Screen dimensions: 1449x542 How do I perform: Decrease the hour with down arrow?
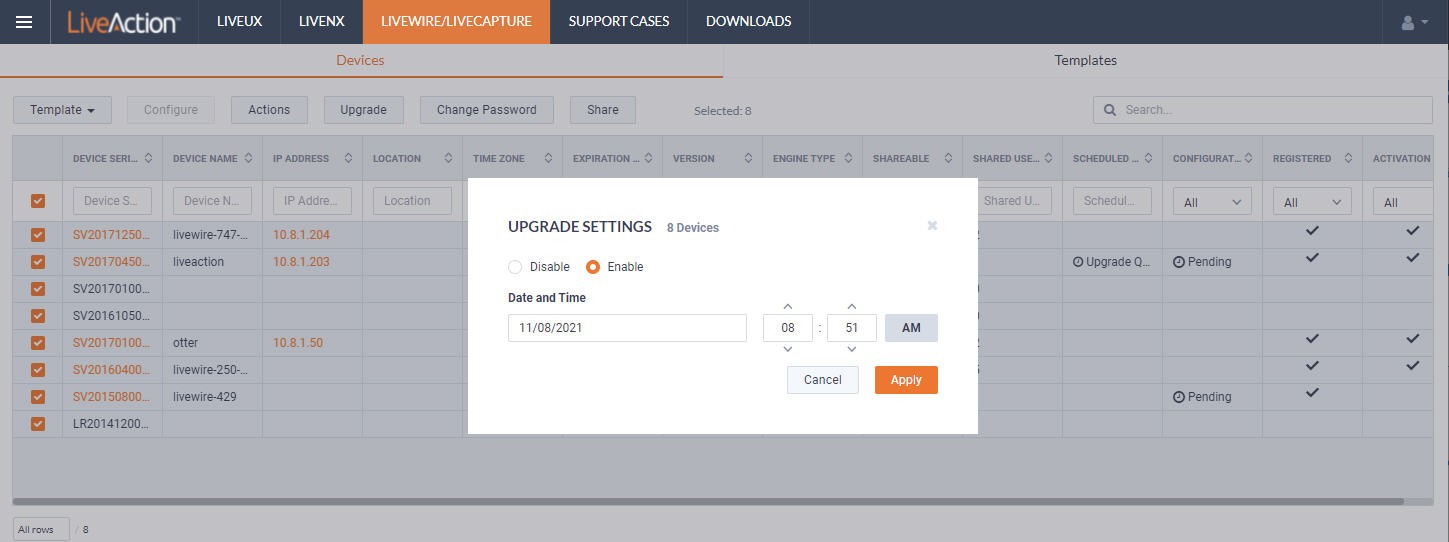pyautogui.click(x=788, y=349)
